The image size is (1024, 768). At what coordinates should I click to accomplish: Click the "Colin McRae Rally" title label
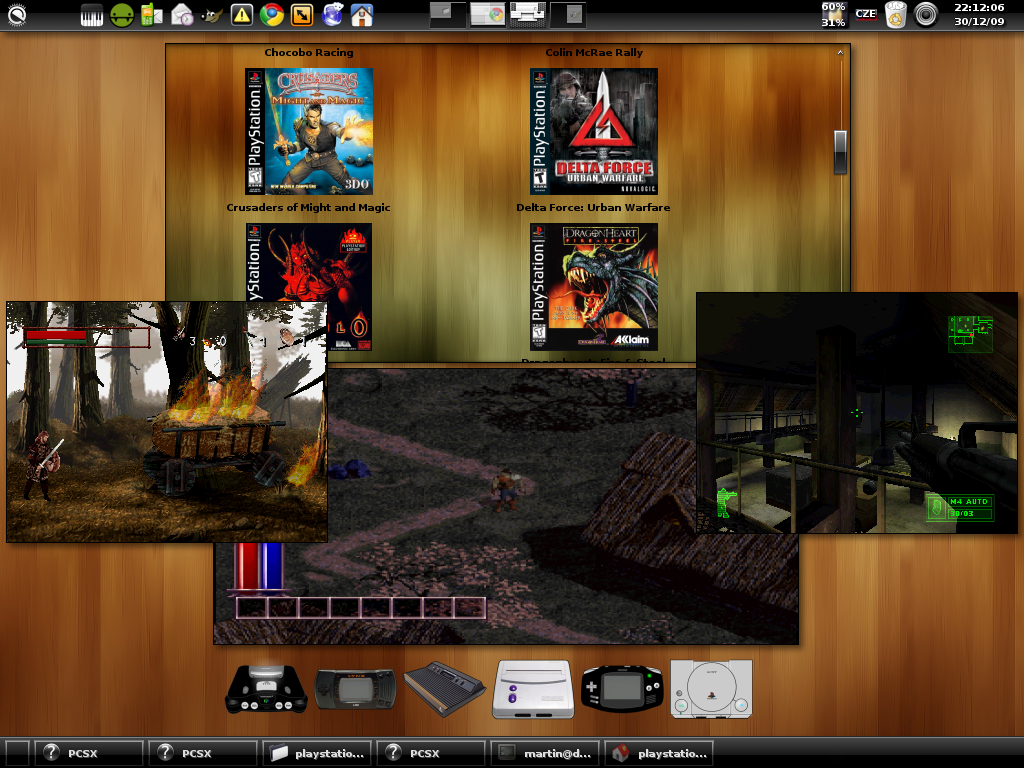[x=594, y=52]
